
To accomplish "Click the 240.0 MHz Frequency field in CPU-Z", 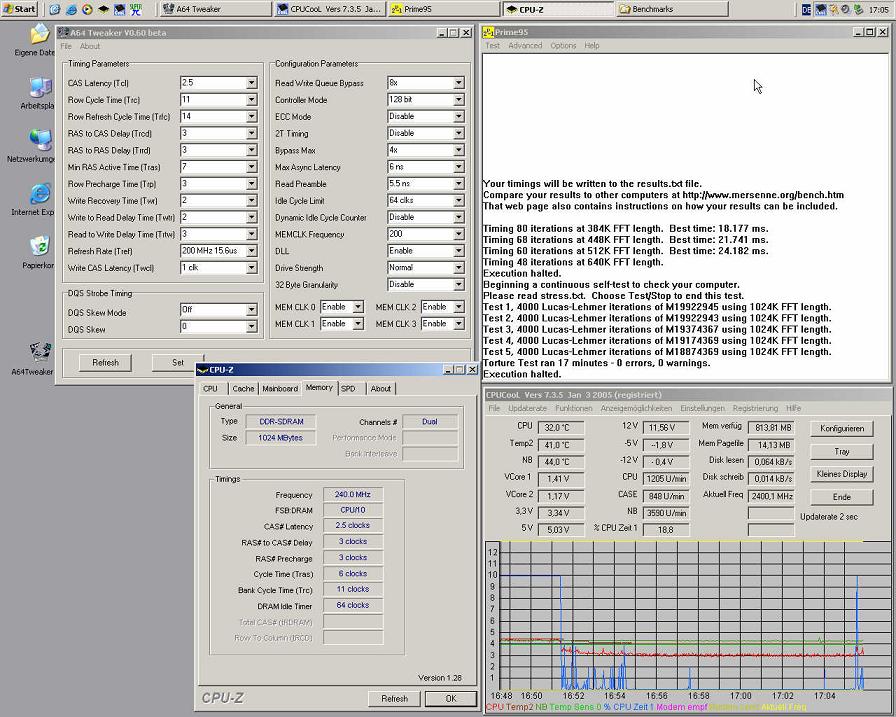I will pyautogui.click(x=353, y=495).
